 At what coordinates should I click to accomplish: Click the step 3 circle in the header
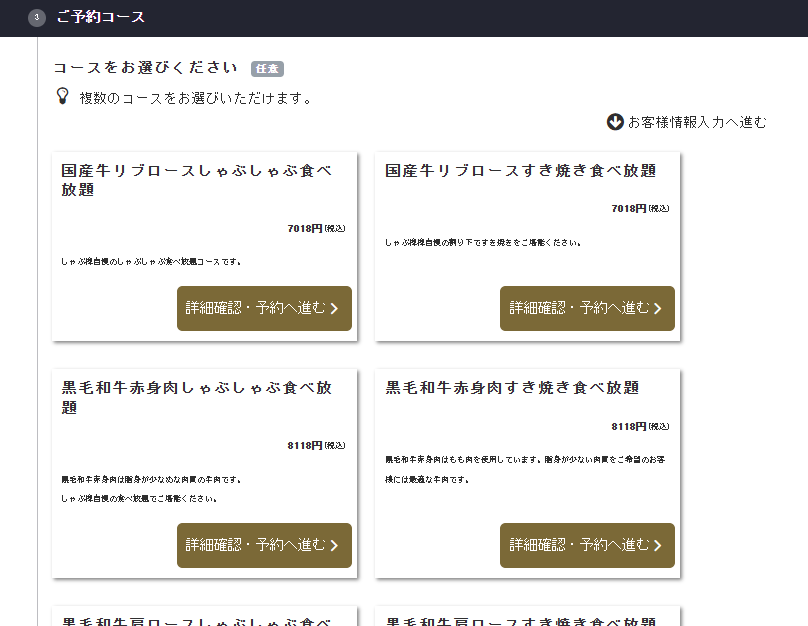[37, 17]
